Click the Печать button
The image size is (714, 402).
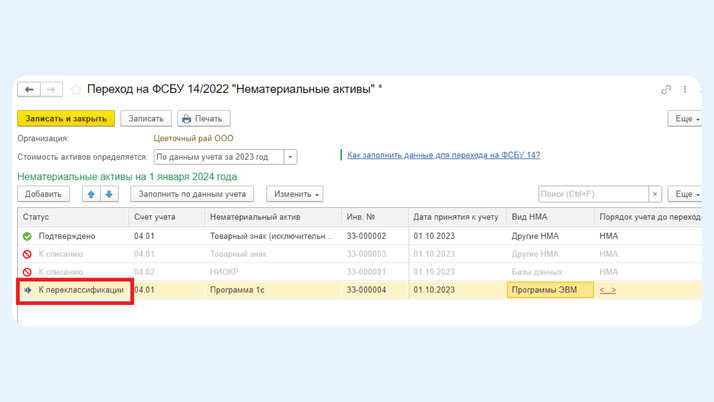click(x=204, y=118)
